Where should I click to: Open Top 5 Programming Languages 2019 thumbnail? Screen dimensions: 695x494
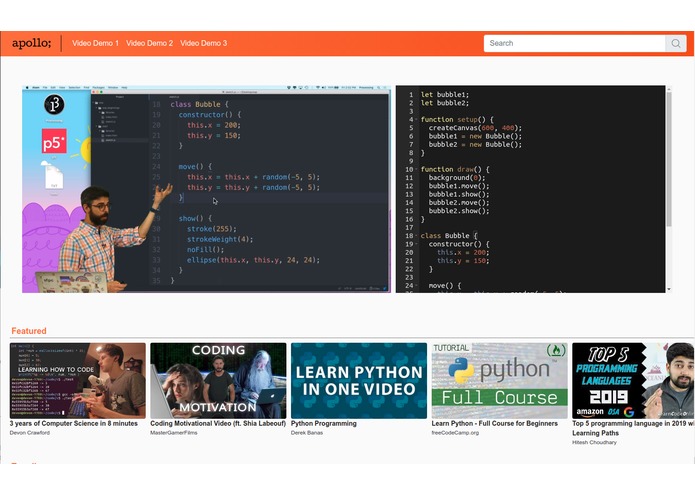pyautogui.click(x=633, y=381)
